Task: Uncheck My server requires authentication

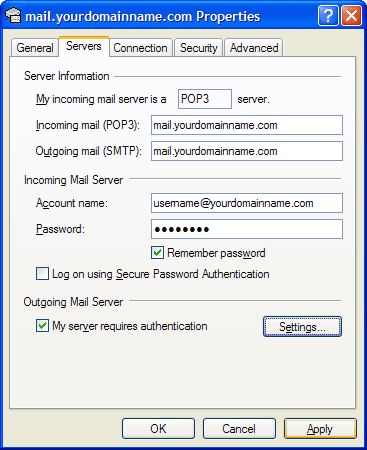Action: pyautogui.click(x=42, y=326)
